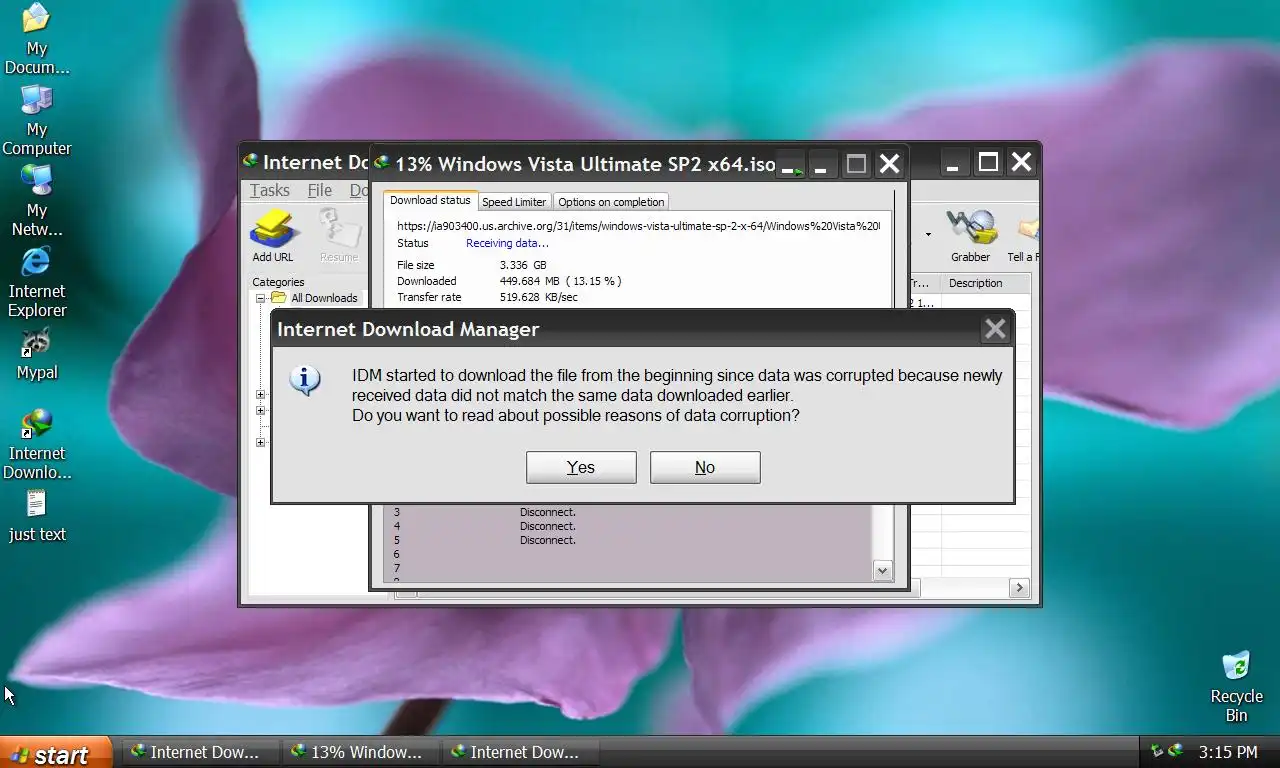Click the blue info icon in the message dialog
Viewport: 1280px width, 768px height.
(305, 380)
